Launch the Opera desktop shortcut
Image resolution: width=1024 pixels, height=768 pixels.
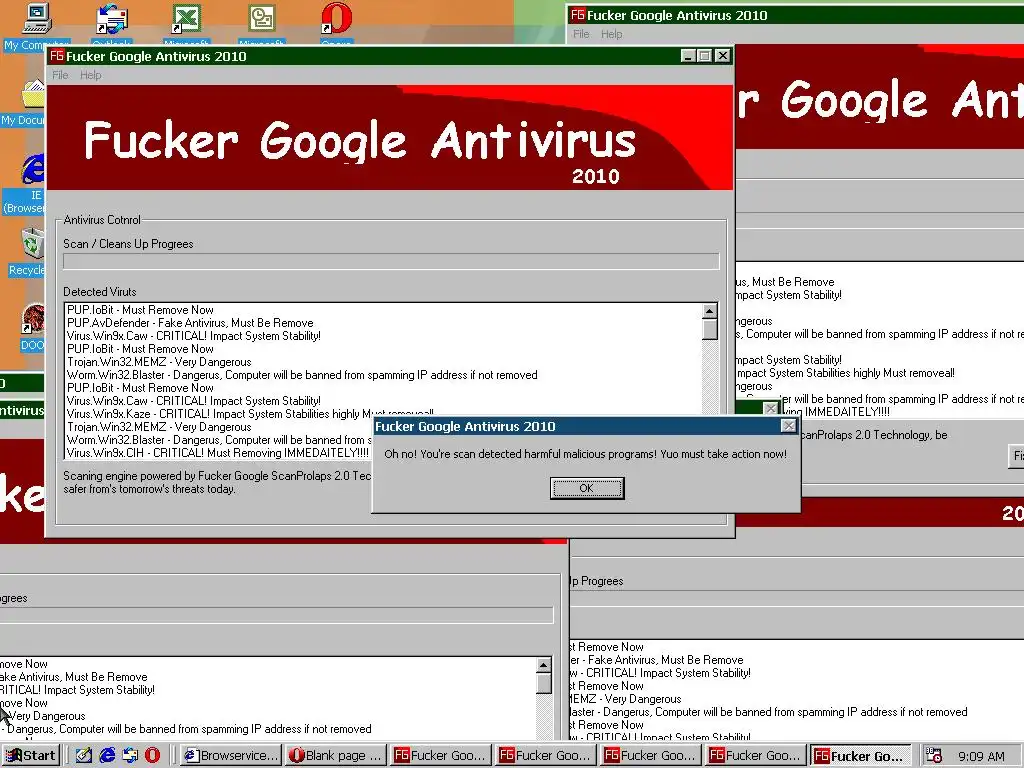coord(336,18)
